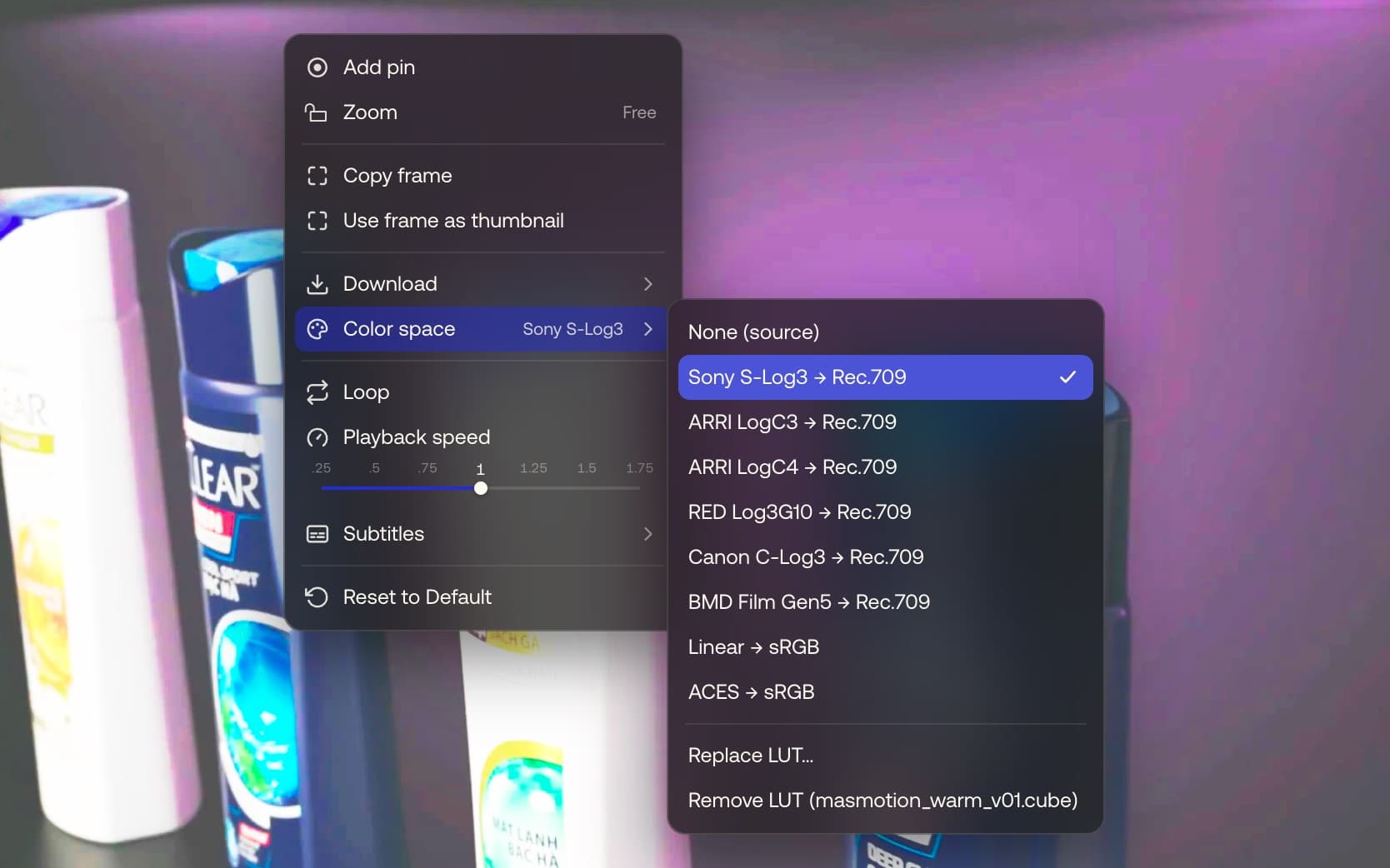The height and width of the screenshot is (868, 1390).
Task: Click the Reset to Default label
Action: tap(417, 597)
